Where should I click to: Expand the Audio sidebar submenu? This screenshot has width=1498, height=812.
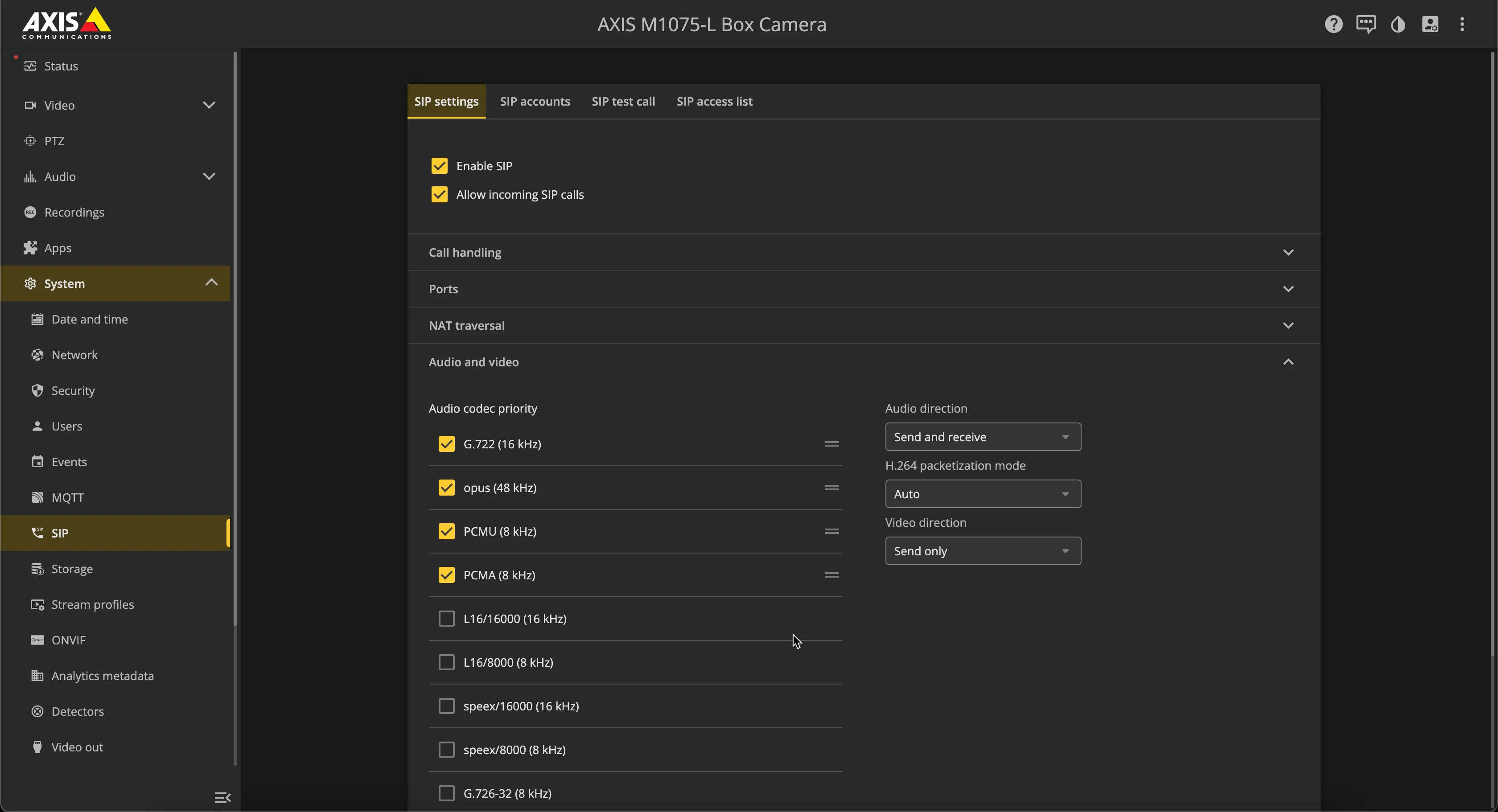[x=209, y=176]
